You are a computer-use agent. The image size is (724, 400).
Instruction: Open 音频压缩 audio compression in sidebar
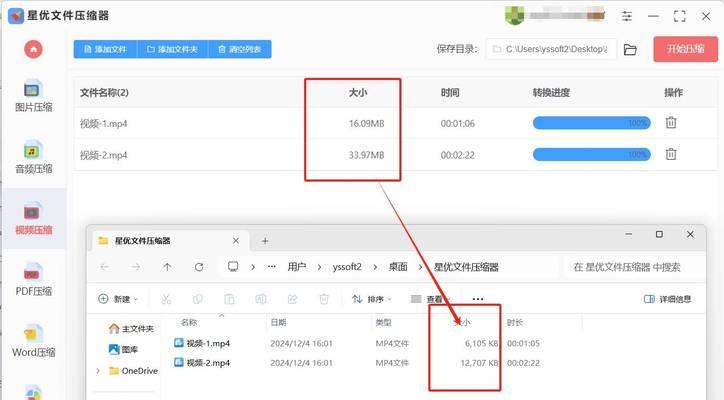point(33,158)
